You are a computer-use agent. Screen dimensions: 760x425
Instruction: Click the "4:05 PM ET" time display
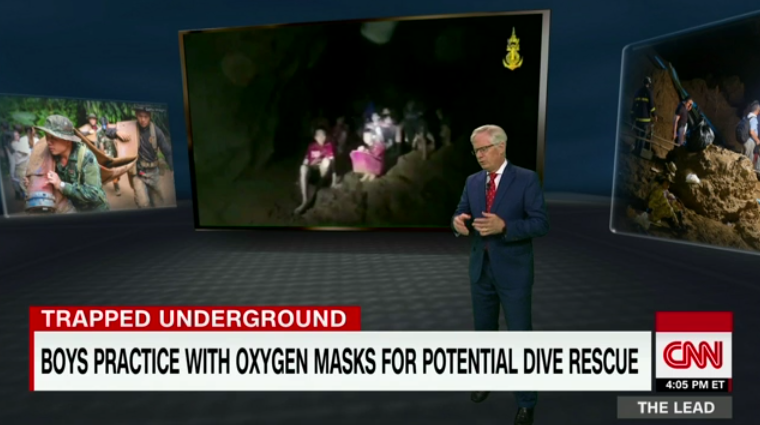695,385
